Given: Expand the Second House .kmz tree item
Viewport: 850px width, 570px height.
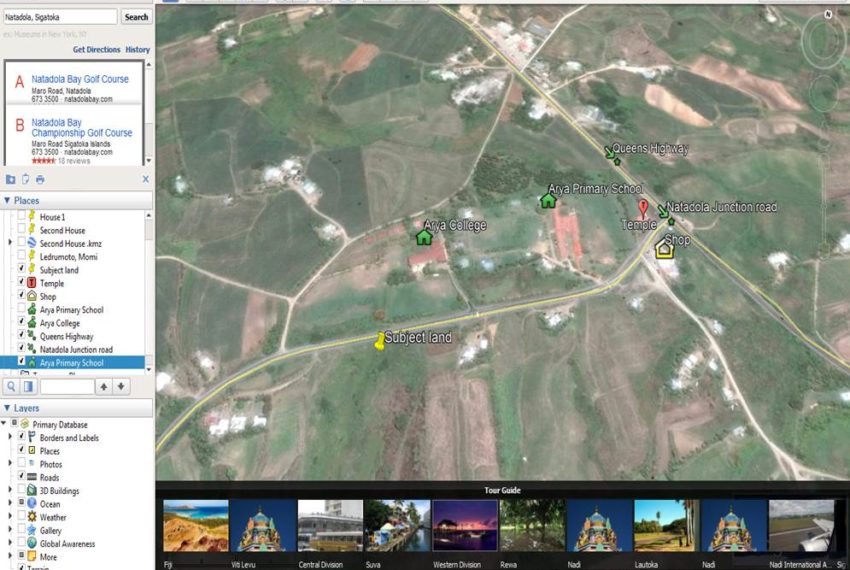Looking at the screenshot, I should point(10,243).
